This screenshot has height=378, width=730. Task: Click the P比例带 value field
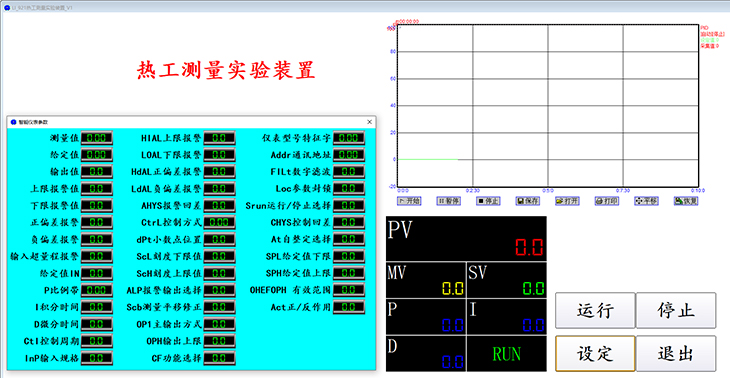click(97, 290)
